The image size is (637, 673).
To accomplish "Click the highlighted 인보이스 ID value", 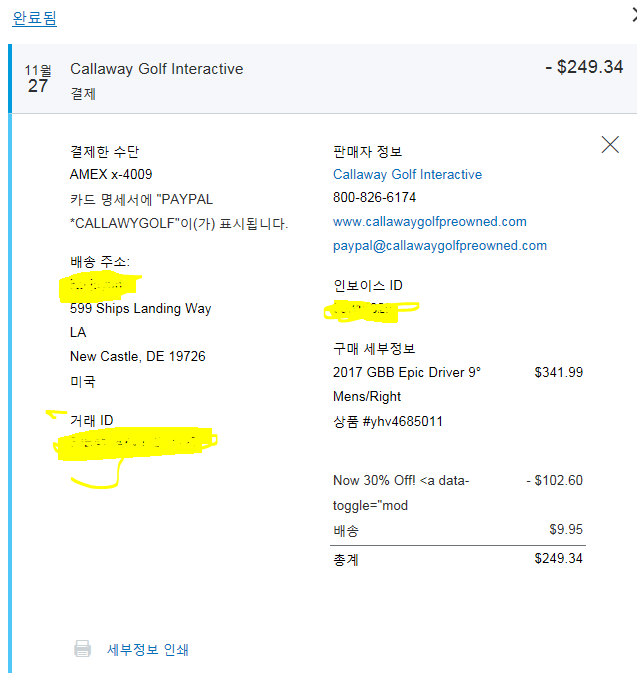I will click(371, 309).
